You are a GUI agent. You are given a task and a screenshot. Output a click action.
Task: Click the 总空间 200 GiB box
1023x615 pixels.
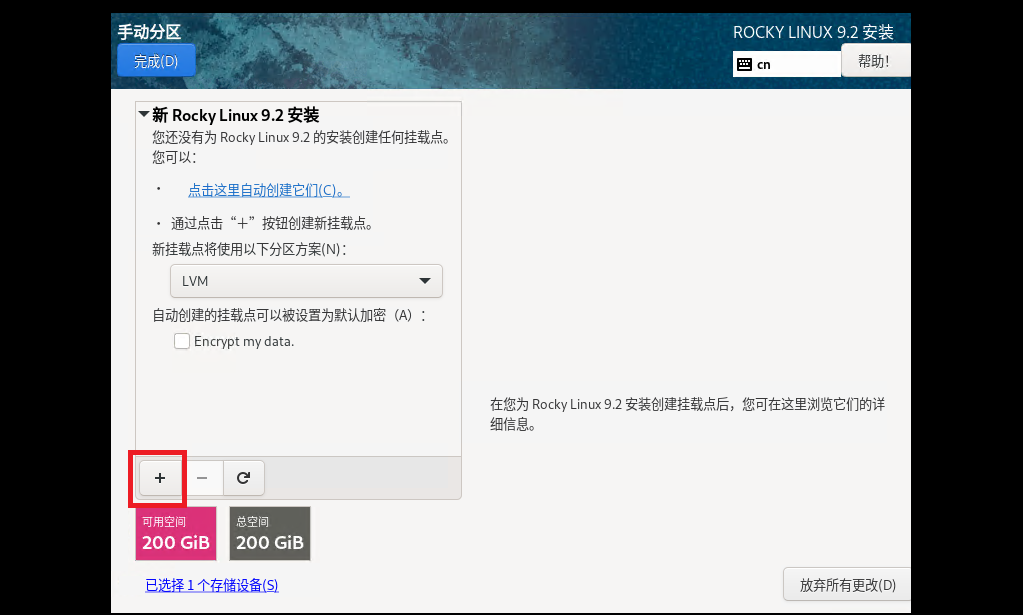point(269,533)
